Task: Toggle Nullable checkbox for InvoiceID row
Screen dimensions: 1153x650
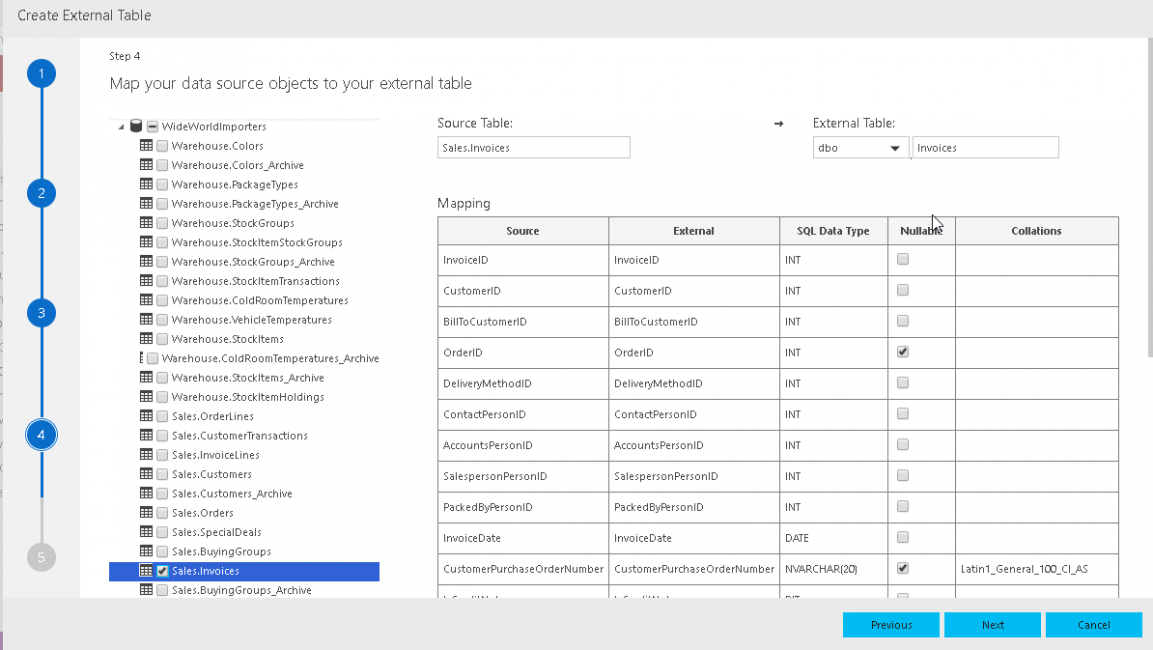Action: (903, 259)
